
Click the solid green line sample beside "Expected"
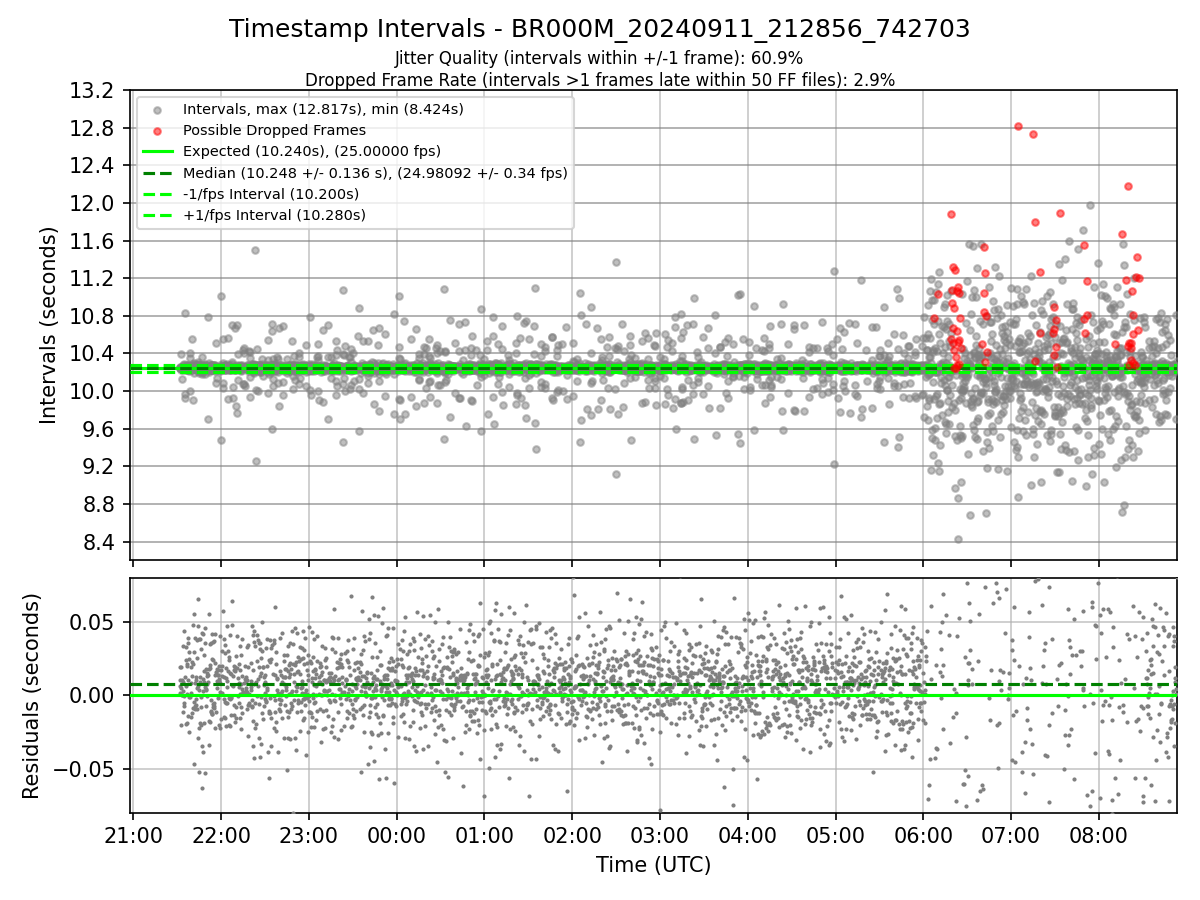(159, 151)
